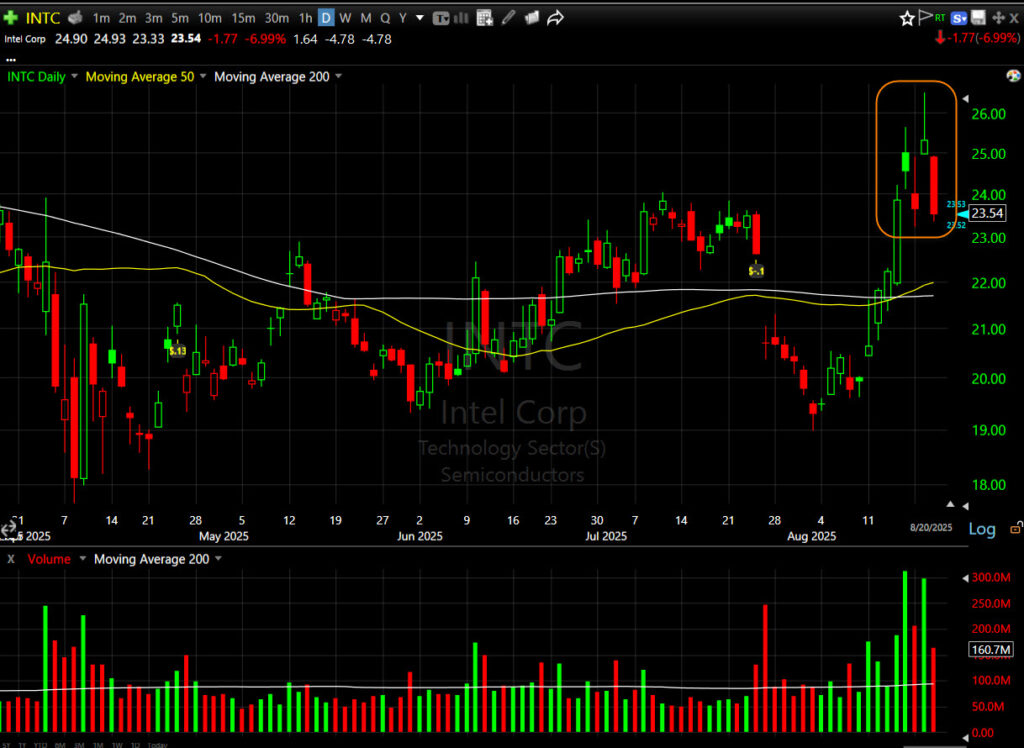
Task: Click the 23.54 current price label
Action: click(x=987, y=213)
